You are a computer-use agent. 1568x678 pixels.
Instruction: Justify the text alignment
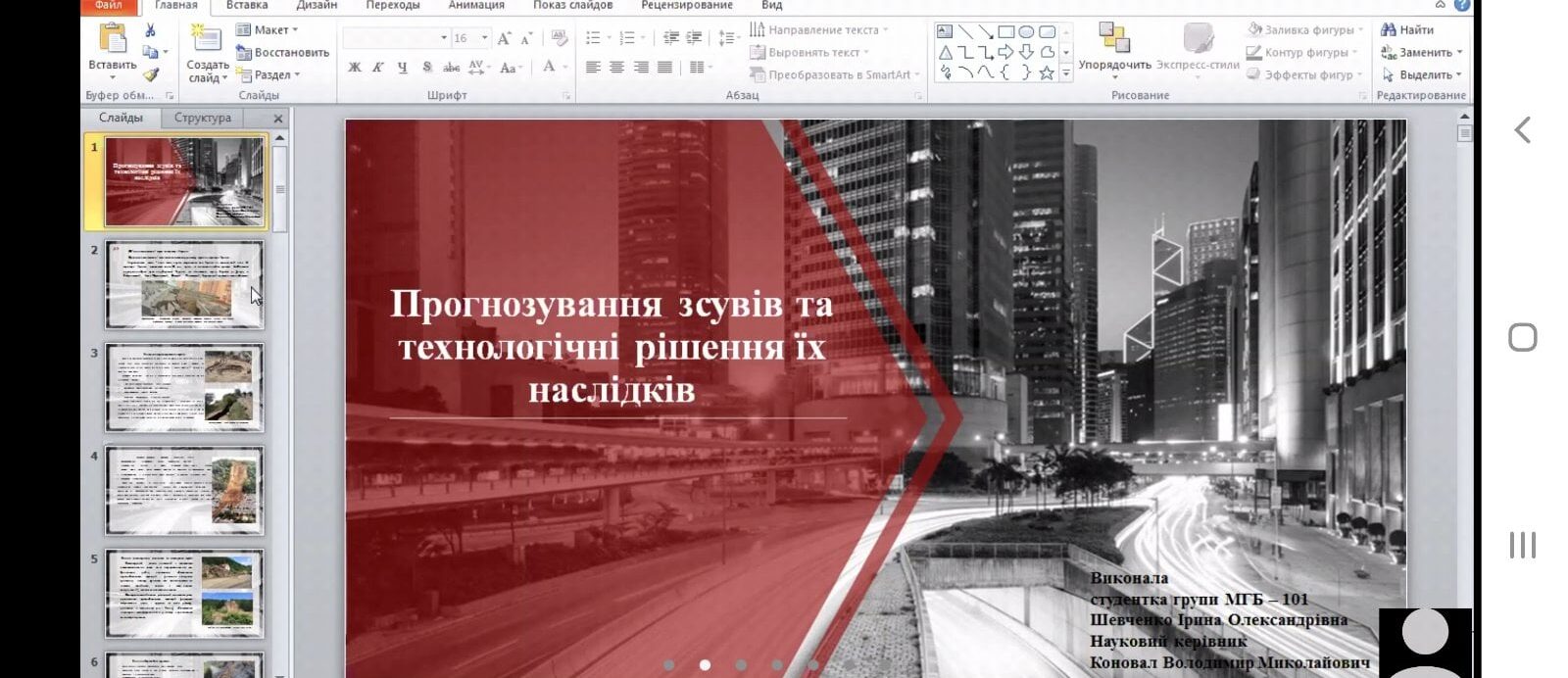click(664, 68)
